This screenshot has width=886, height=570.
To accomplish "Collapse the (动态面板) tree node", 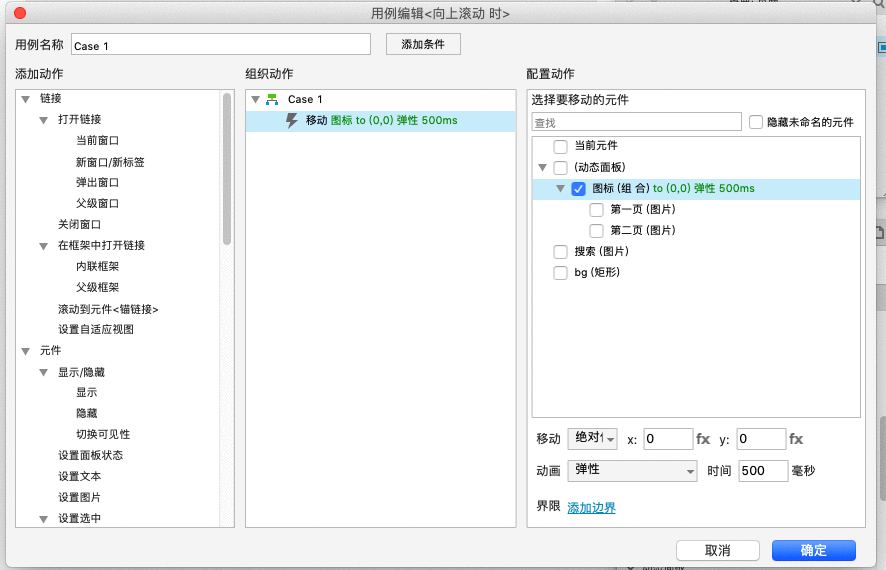I will click(542, 167).
